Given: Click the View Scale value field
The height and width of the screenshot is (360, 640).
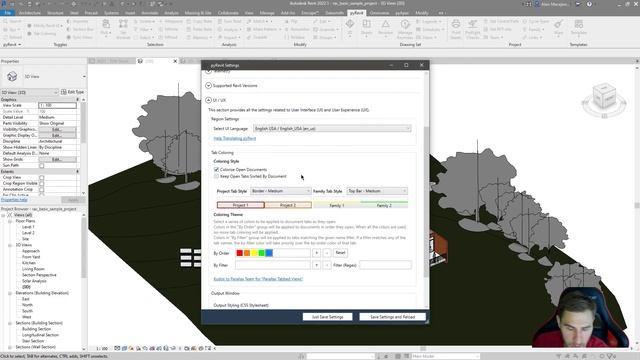Looking at the screenshot, I should pos(57,105).
